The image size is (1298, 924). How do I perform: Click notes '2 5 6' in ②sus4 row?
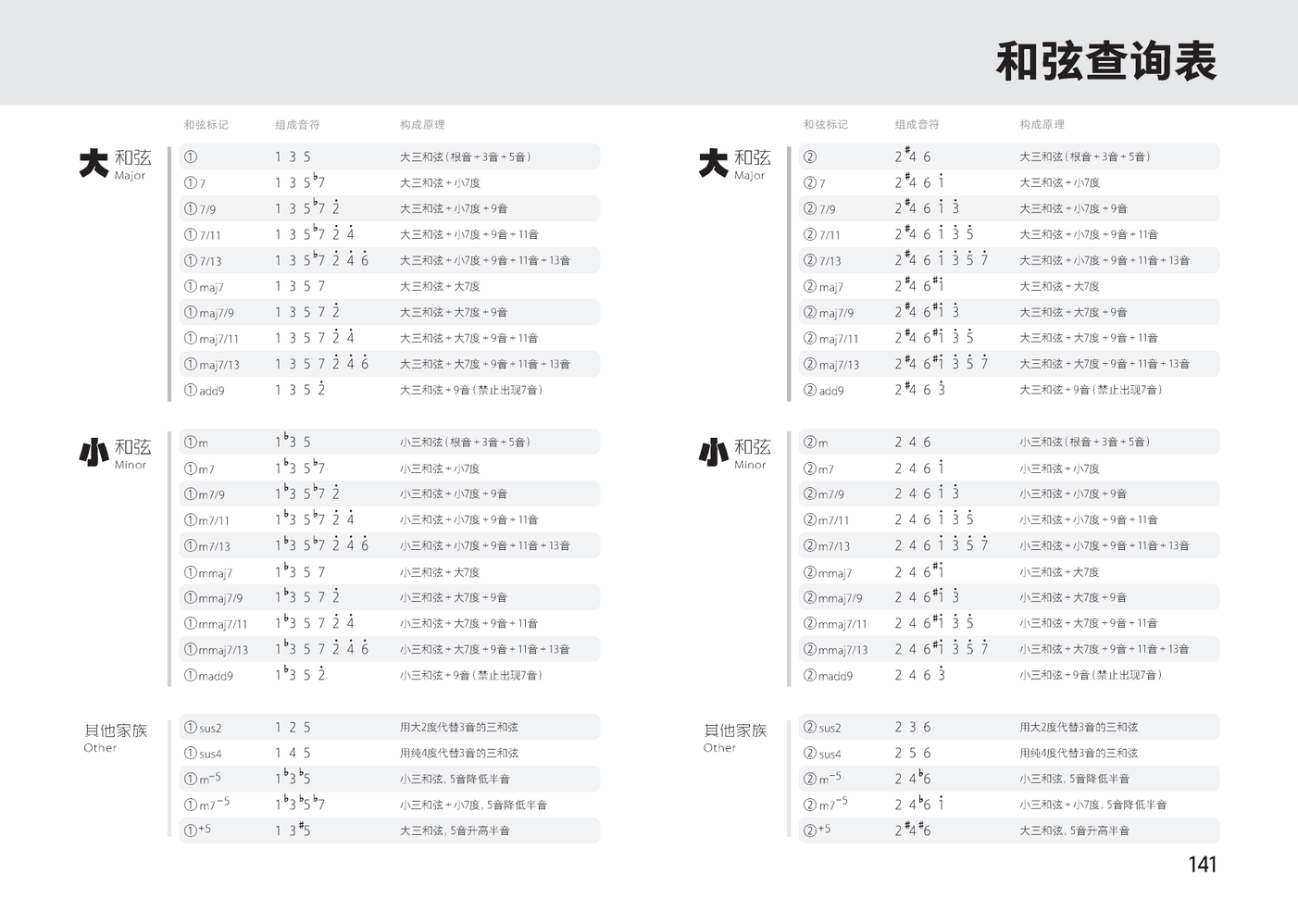913,754
